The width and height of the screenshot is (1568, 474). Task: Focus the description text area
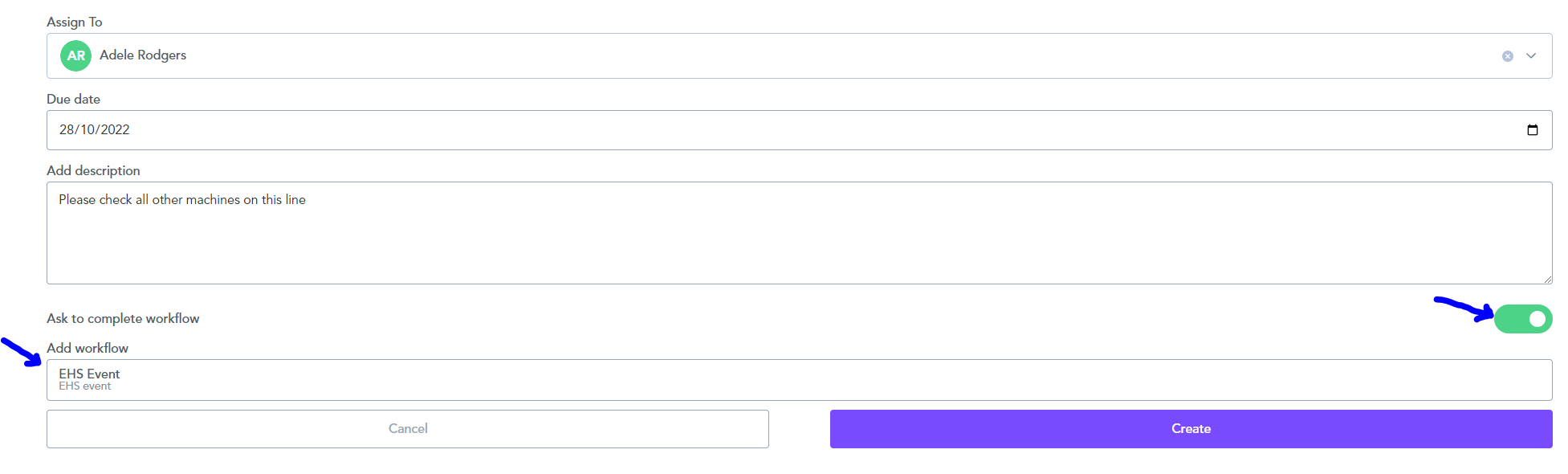[x=800, y=233]
